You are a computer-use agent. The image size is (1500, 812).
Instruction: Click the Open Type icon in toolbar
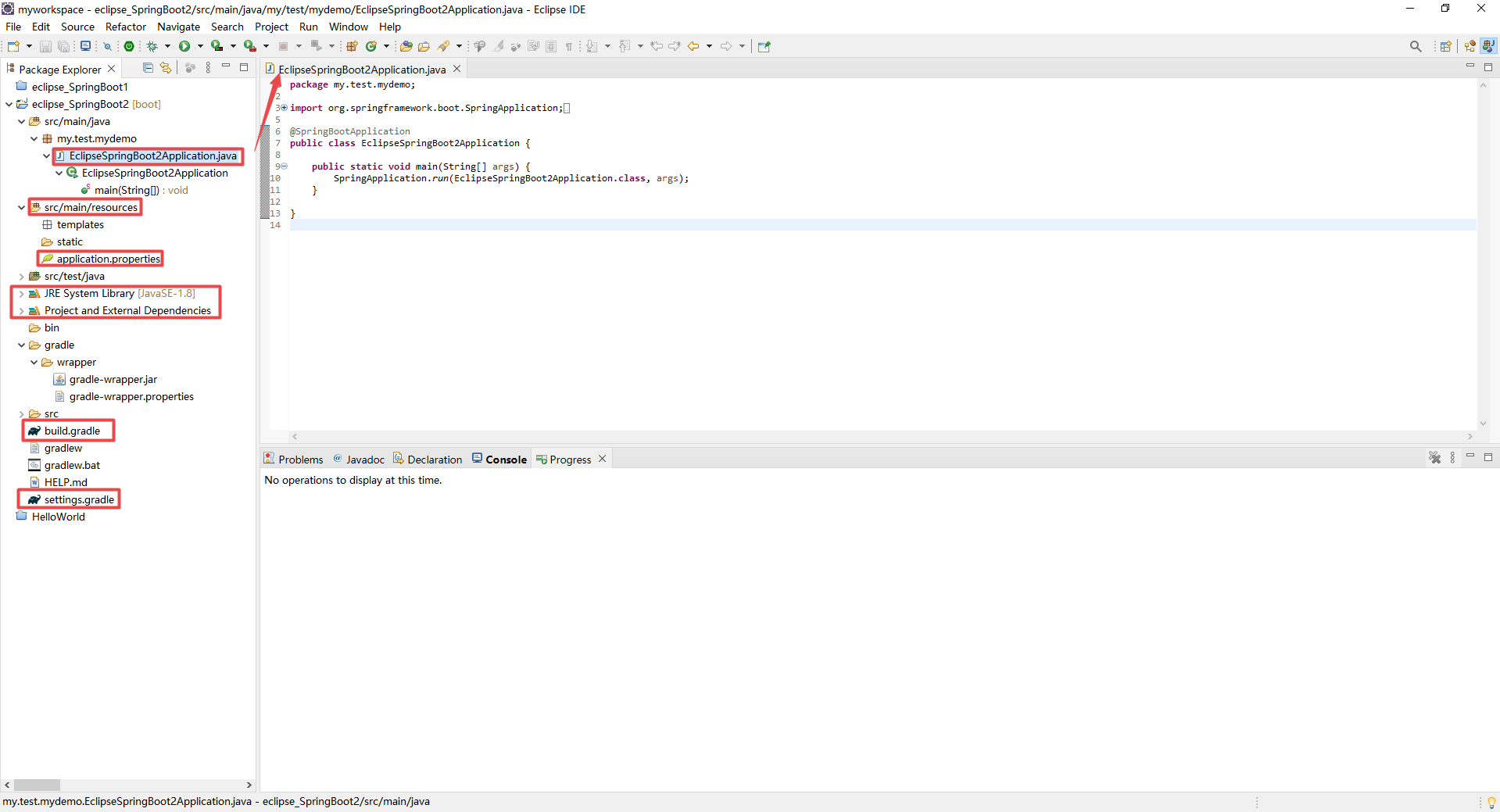pyautogui.click(x=406, y=46)
